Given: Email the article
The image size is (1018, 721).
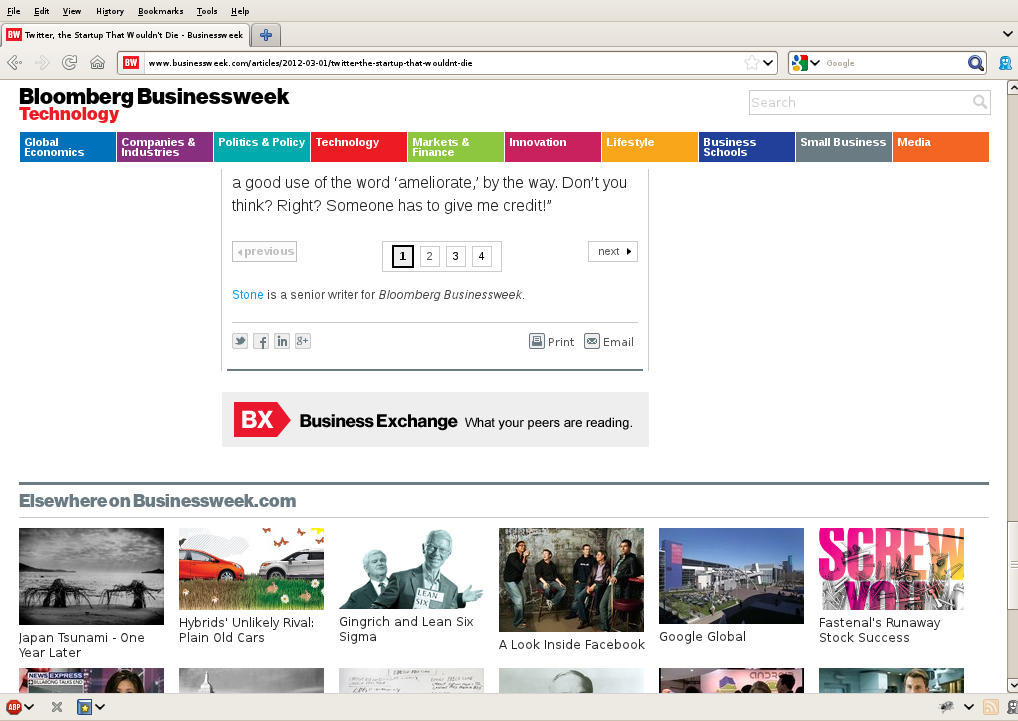Looking at the screenshot, I should (608, 341).
